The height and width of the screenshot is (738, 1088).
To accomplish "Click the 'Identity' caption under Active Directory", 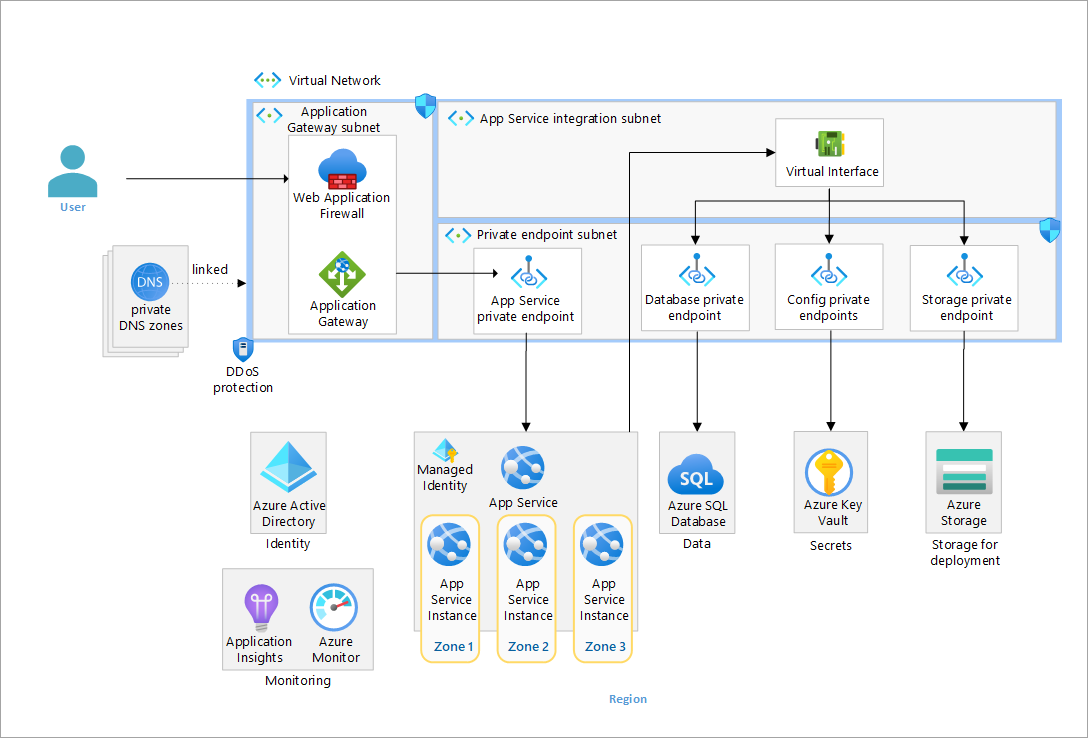I will point(288,544).
